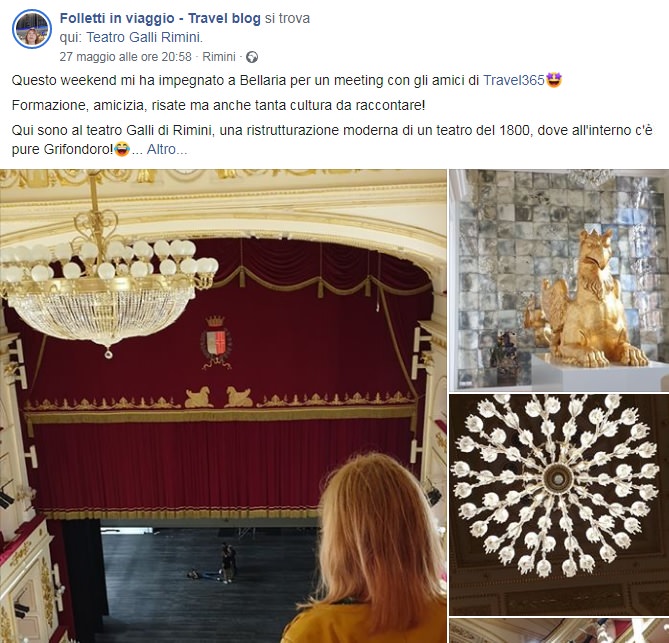Click the people on the stage floor
This screenshot has width=669, height=643.
click(x=217, y=564)
